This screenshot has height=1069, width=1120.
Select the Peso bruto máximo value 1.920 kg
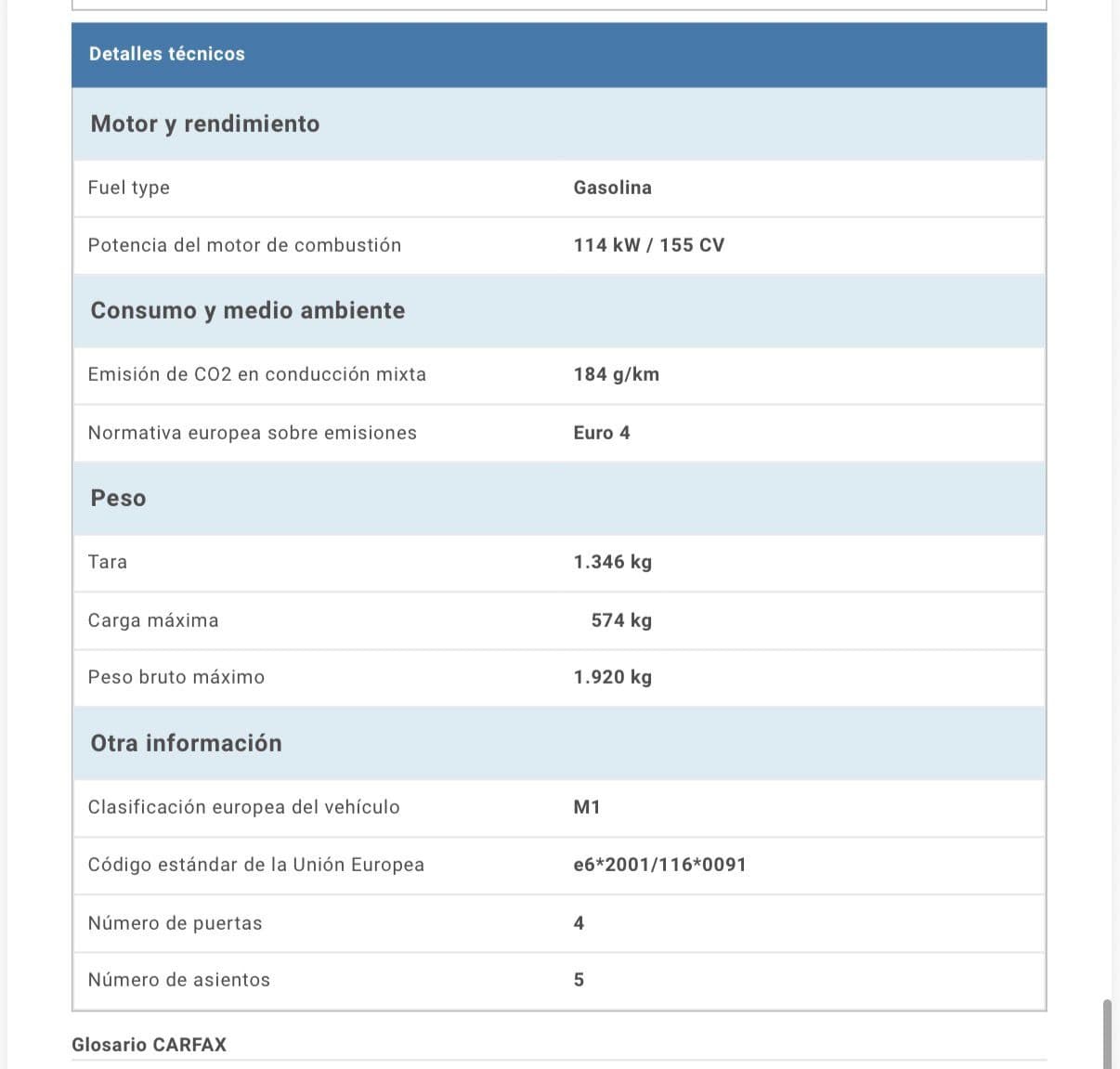coord(612,677)
